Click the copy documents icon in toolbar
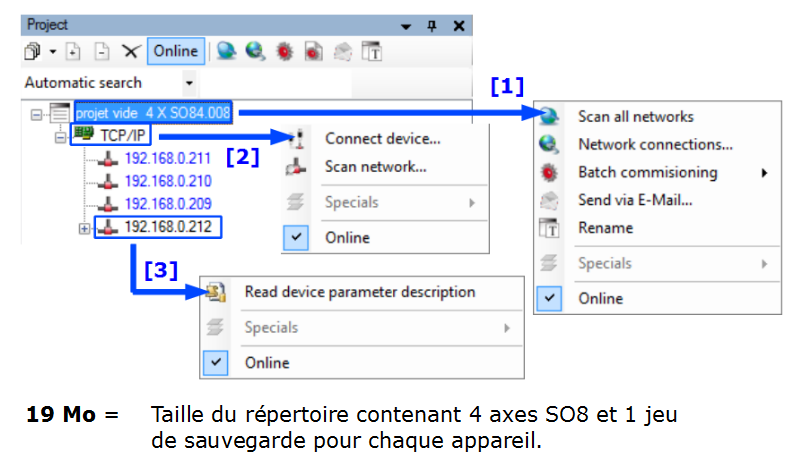Screen dimensions: 805x467 [x=31, y=50]
